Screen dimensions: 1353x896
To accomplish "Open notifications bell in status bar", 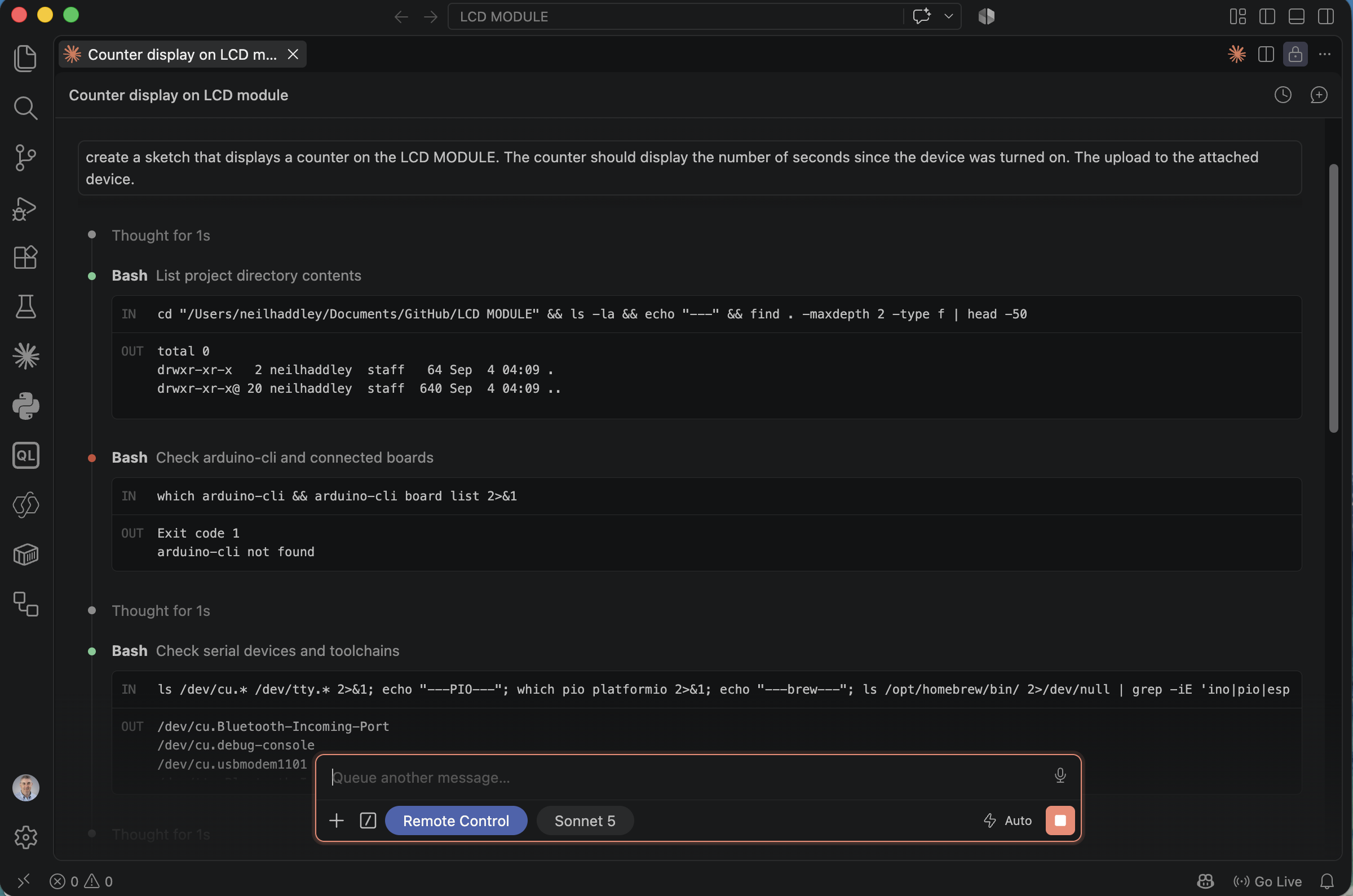I will (1327, 881).
